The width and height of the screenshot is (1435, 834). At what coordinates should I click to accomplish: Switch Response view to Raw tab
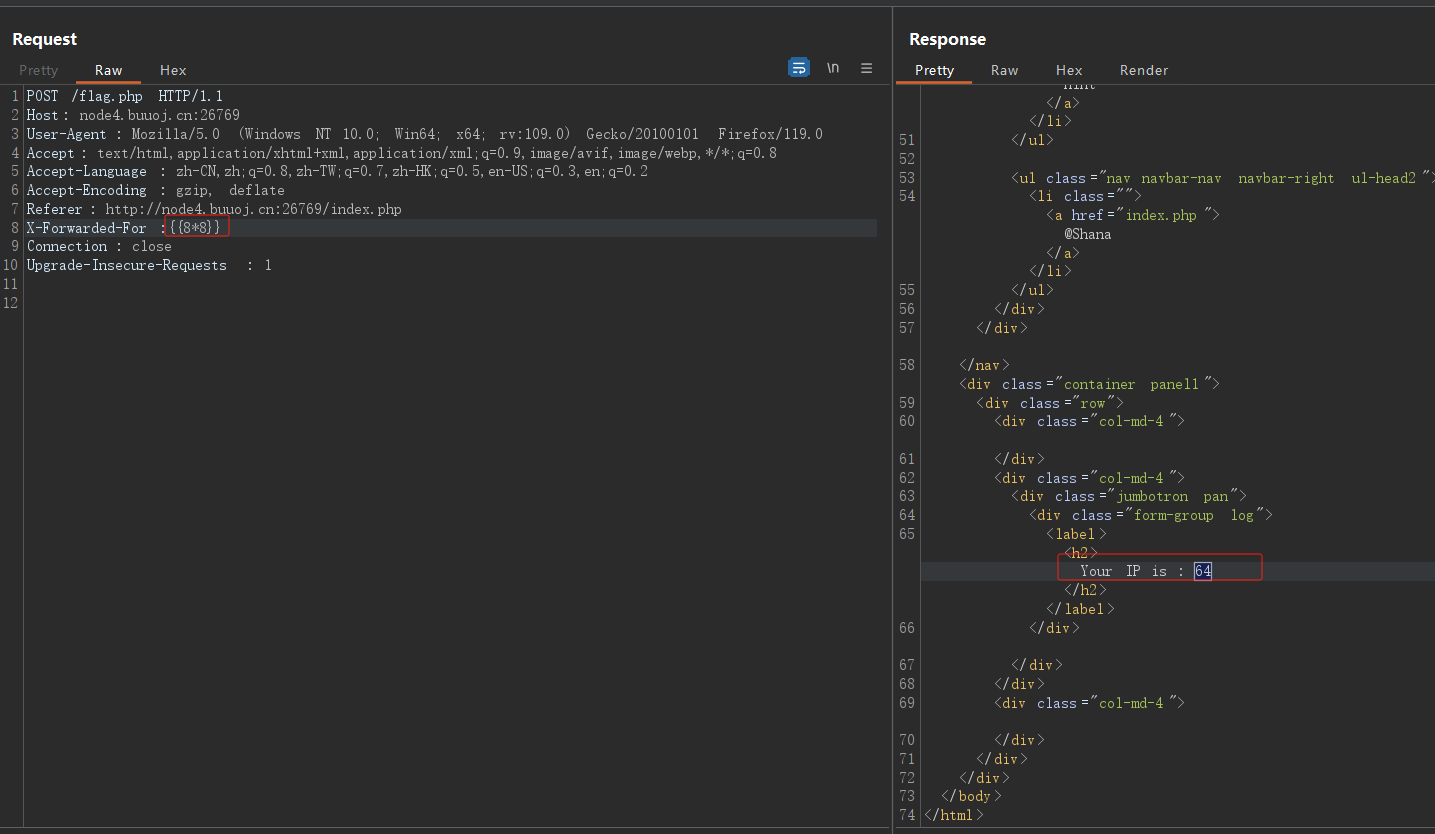coord(1004,70)
